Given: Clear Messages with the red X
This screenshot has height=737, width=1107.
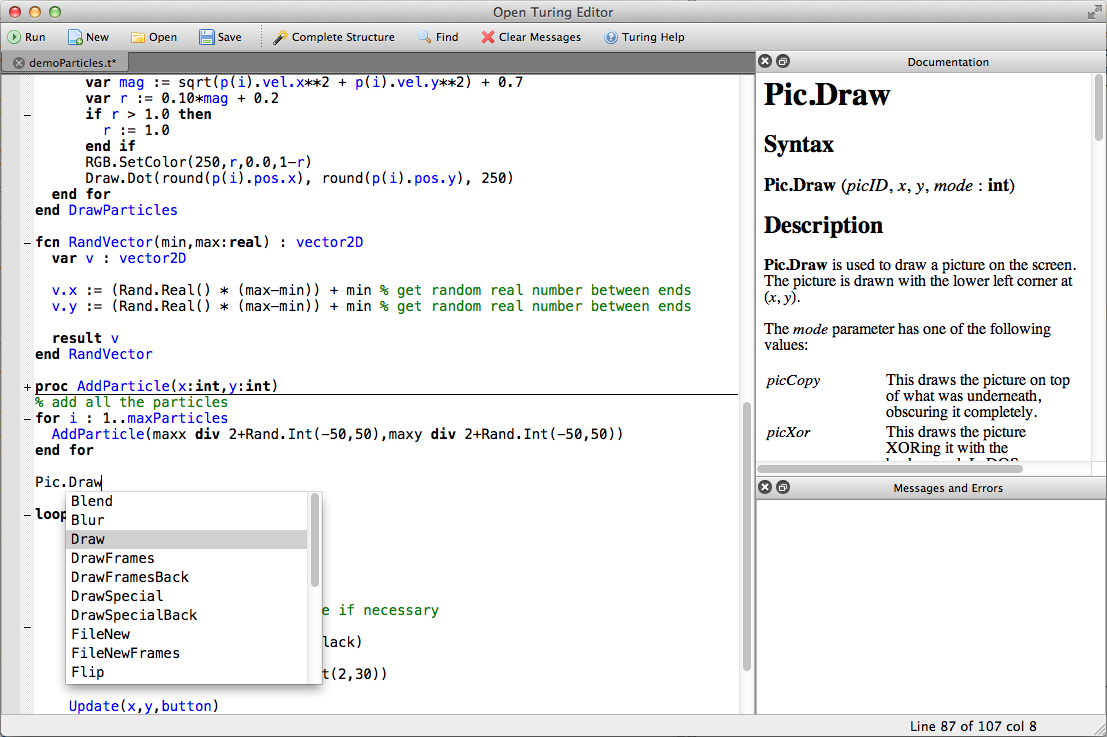Looking at the screenshot, I should (x=531, y=37).
